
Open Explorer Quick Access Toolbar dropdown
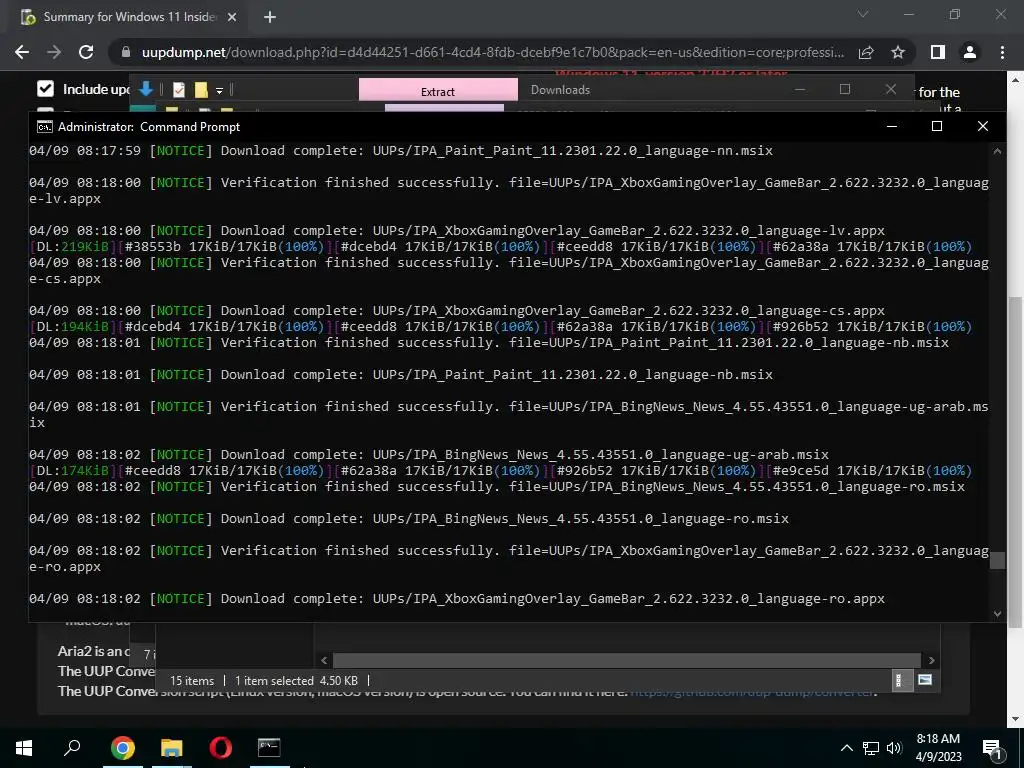click(x=219, y=91)
